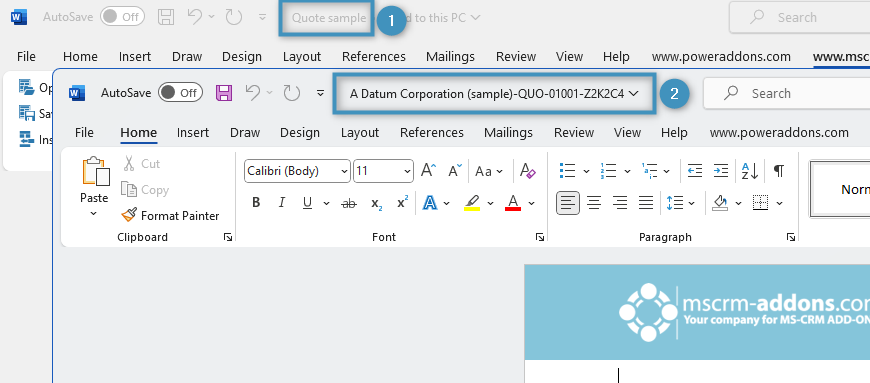Open the Home tab in the back window
Screen dimensions: 870x383
click(x=80, y=57)
